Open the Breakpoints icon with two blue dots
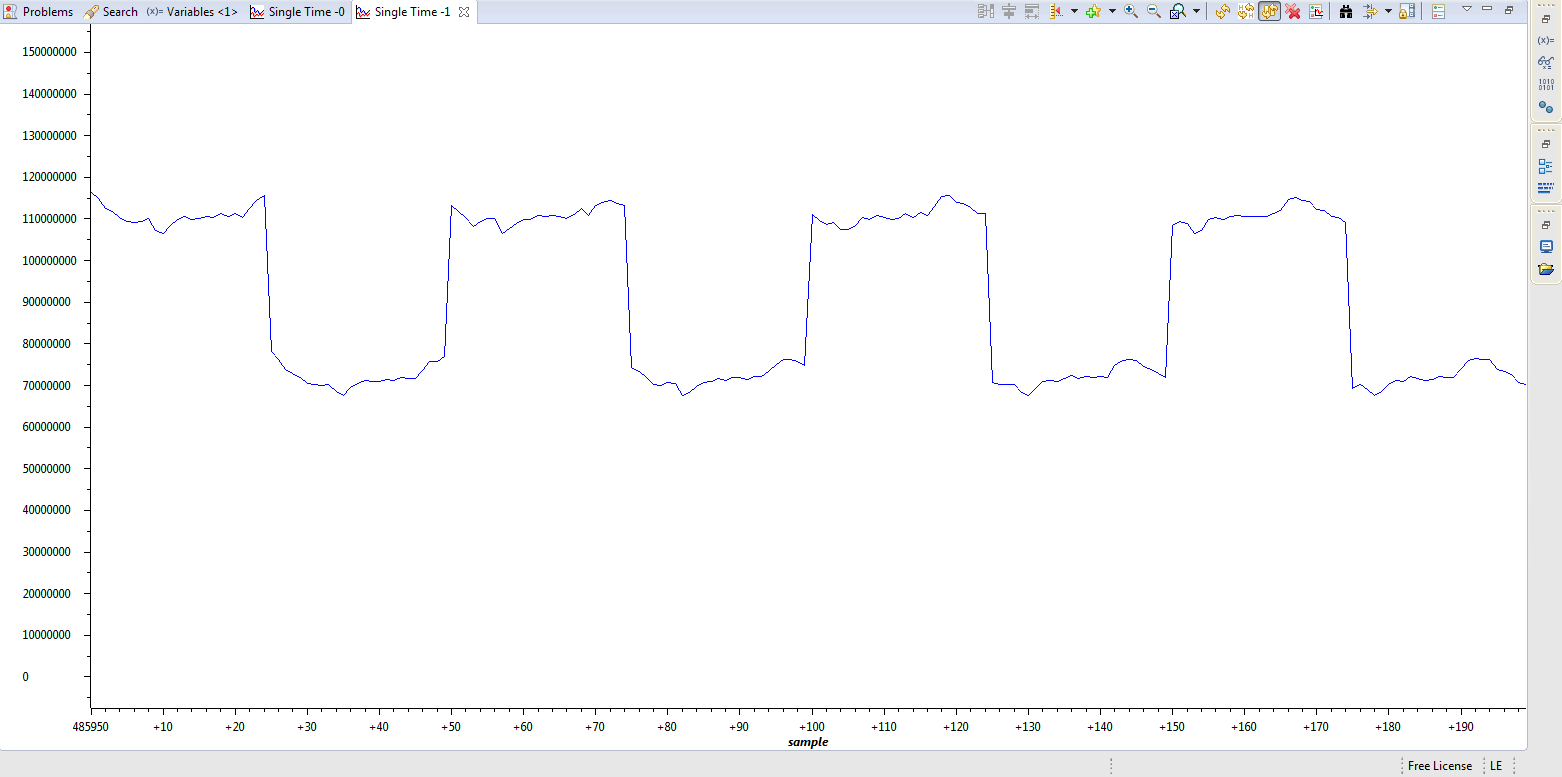1562x777 pixels. click(x=1546, y=106)
